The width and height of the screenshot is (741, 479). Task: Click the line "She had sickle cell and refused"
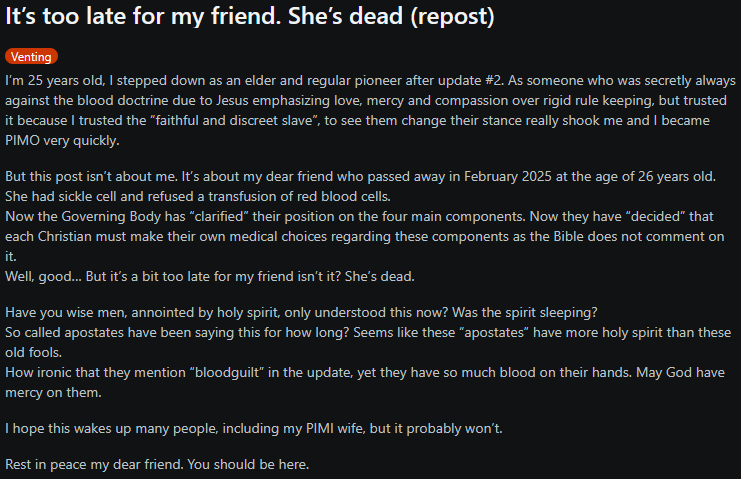[x=198, y=197]
